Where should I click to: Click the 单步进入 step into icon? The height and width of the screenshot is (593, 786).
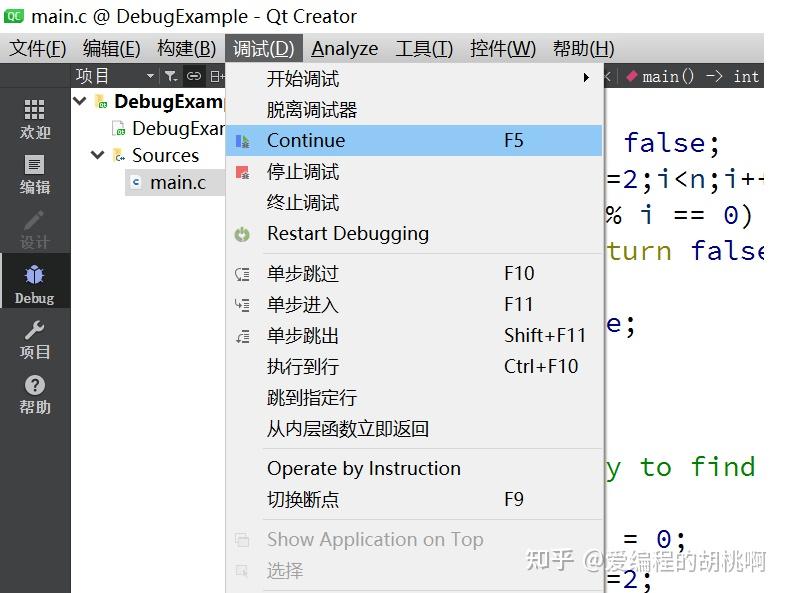(242, 305)
